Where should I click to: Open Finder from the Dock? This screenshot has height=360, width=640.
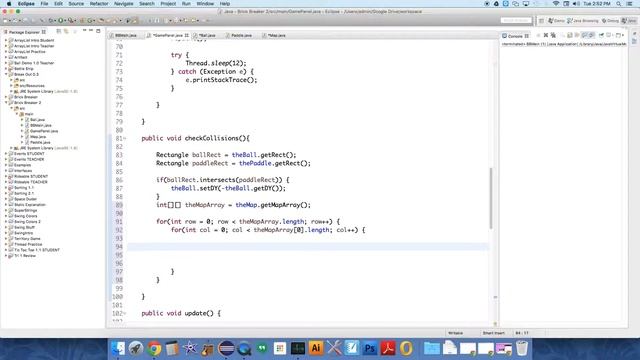(118, 349)
